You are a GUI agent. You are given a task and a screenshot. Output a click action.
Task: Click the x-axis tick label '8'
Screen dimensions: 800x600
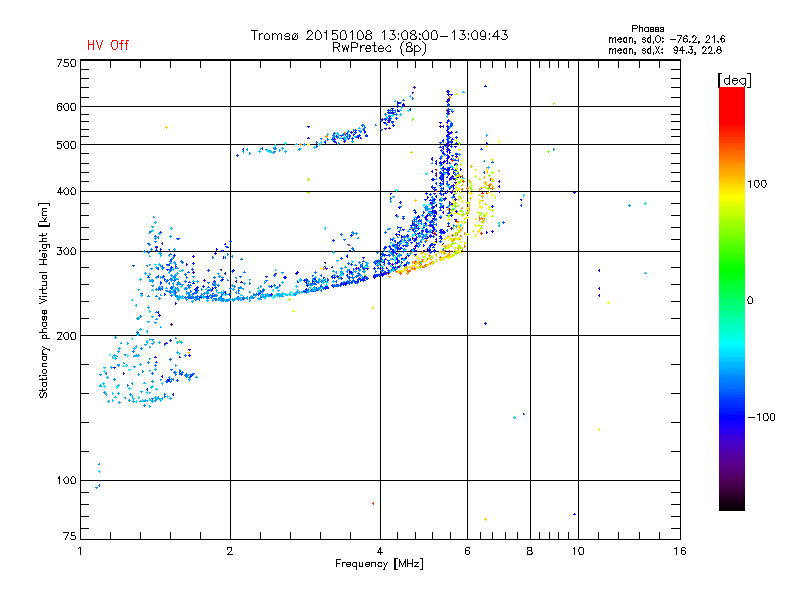[530, 551]
